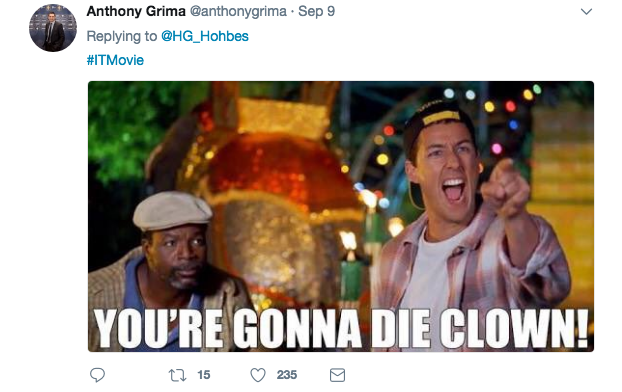Viewport: 622px width, 392px height.
Task: Expand the 'You're gonna die clown' meme image
Action: (x=341, y=216)
